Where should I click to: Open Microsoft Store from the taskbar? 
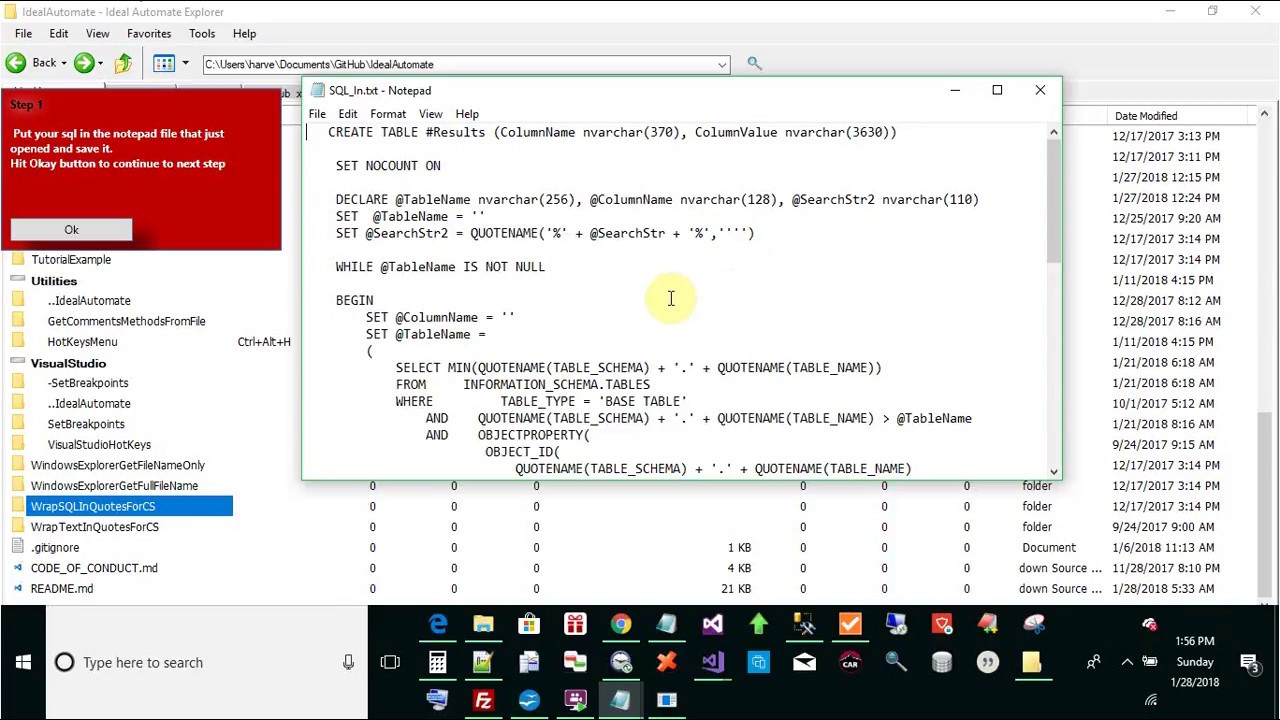point(529,625)
